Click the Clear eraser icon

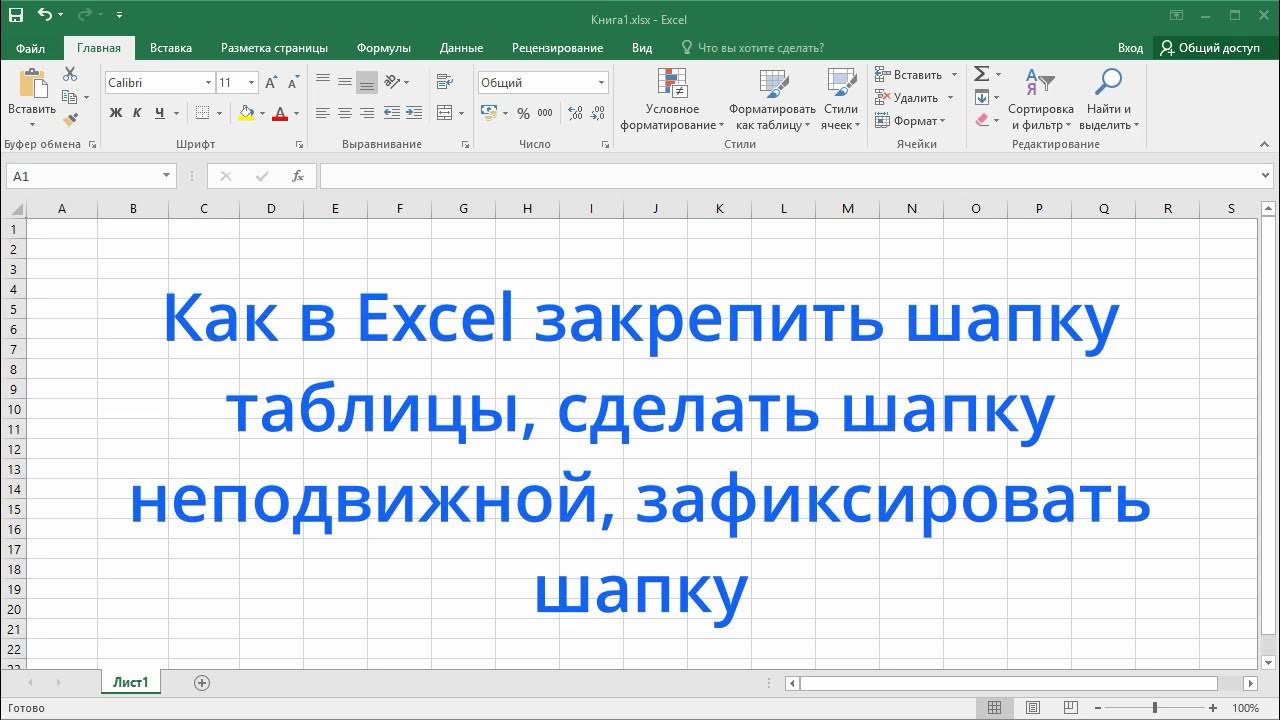click(x=981, y=120)
